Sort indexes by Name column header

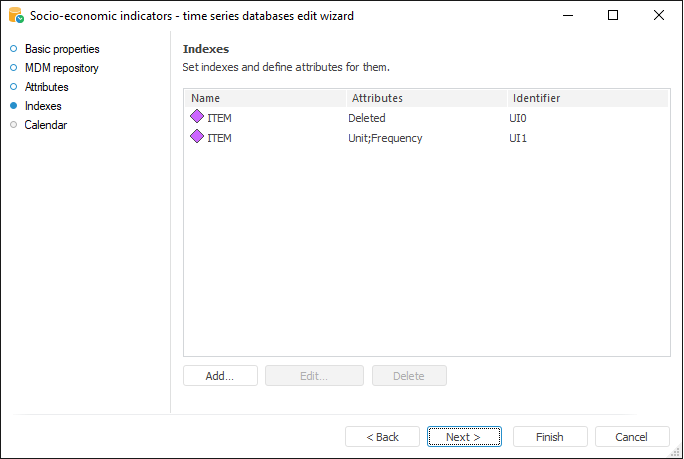pos(265,99)
